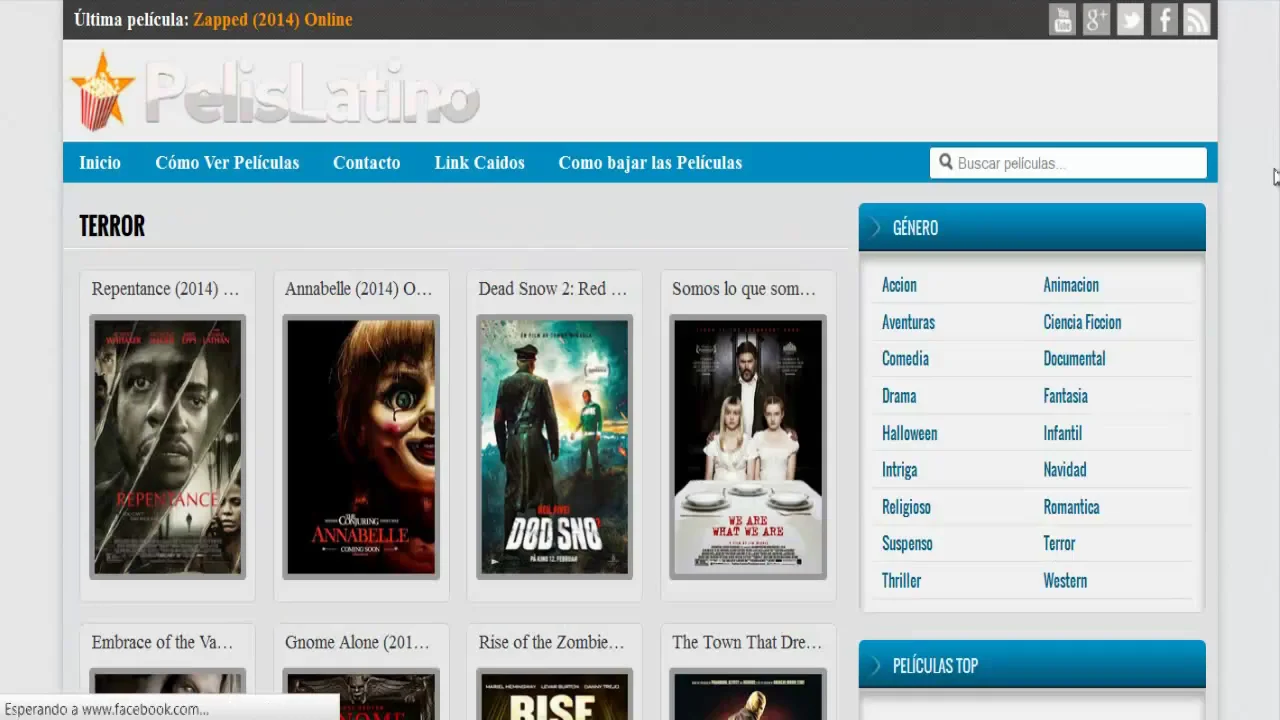The width and height of the screenshot is (1280, 720).
Task: Click the Annabelle doll poster
Action: pyautogui.click(x=361, y=447)
